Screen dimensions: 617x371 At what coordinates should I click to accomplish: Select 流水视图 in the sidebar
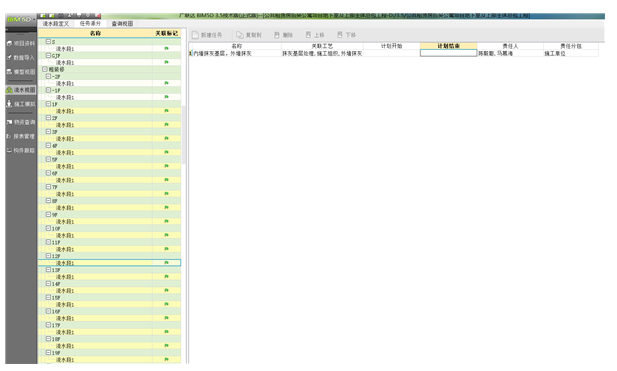coord(21,90)
